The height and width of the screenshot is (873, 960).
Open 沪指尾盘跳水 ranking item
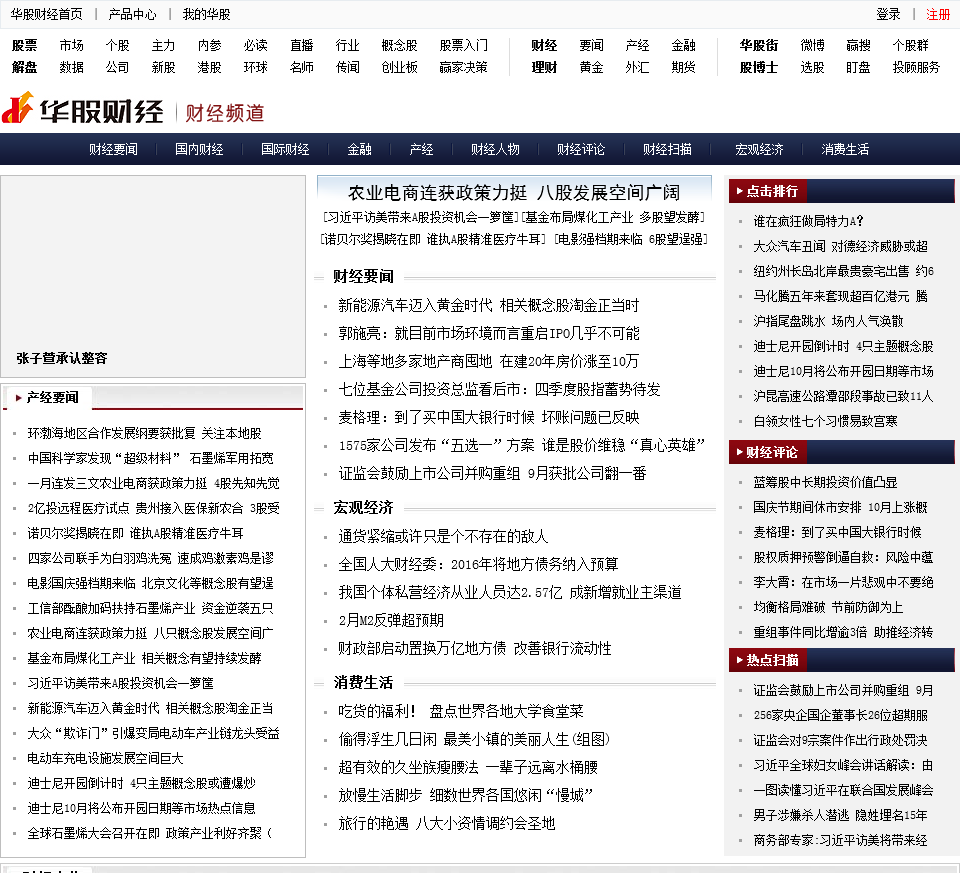[828, 321]
